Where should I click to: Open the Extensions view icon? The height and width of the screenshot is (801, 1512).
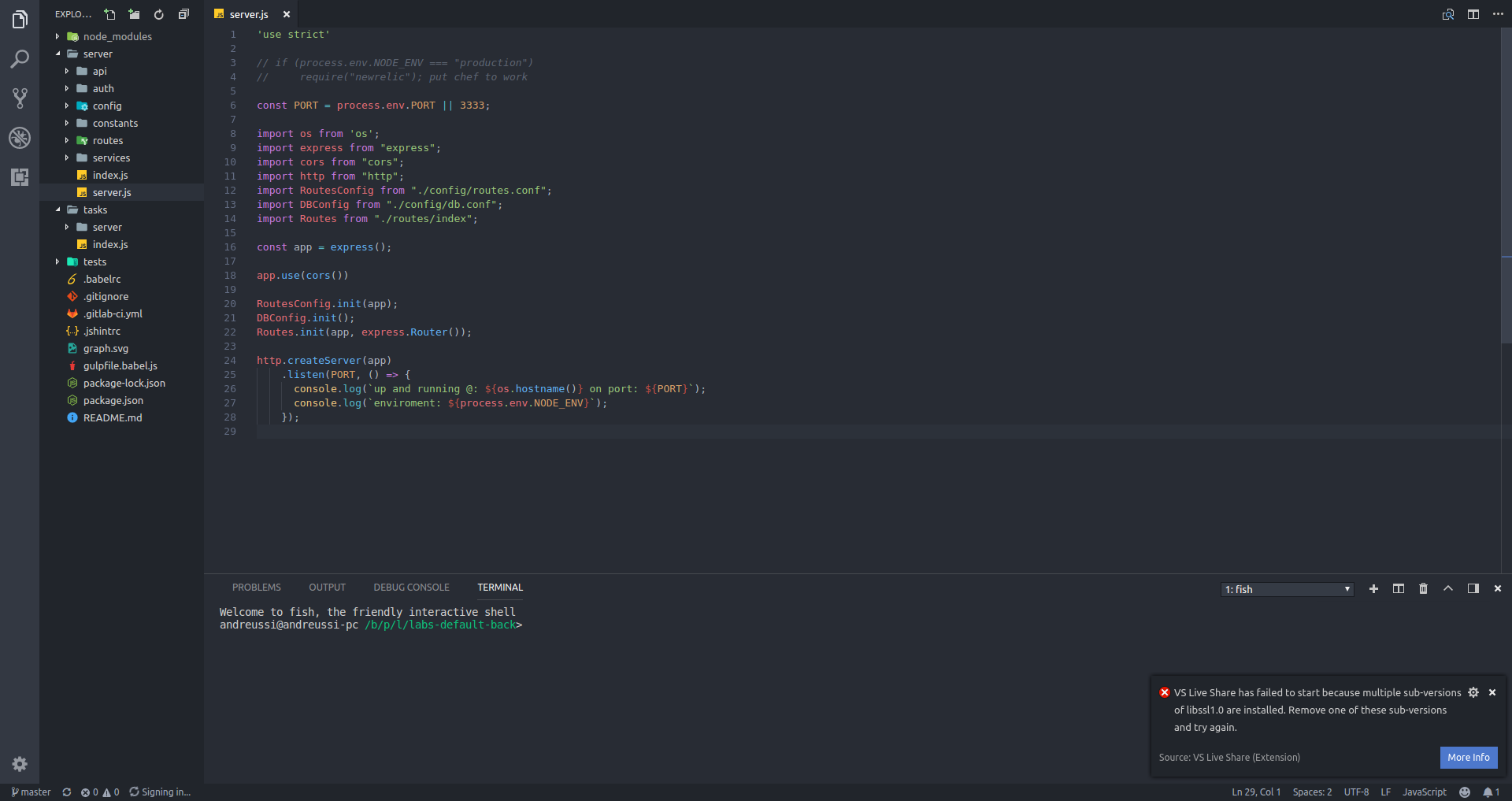20,177
